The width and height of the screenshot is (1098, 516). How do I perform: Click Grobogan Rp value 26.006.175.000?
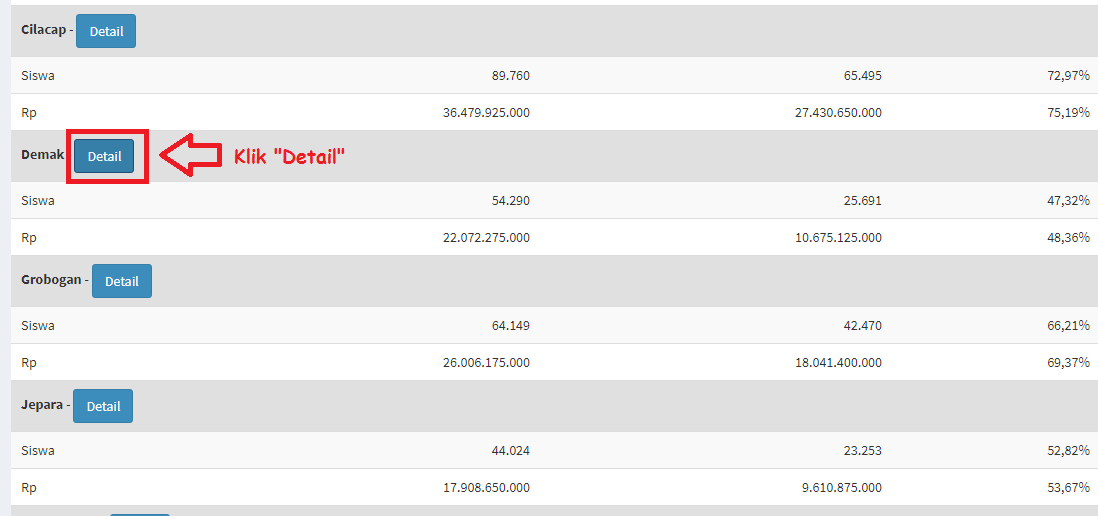click(x=487, y=362)
